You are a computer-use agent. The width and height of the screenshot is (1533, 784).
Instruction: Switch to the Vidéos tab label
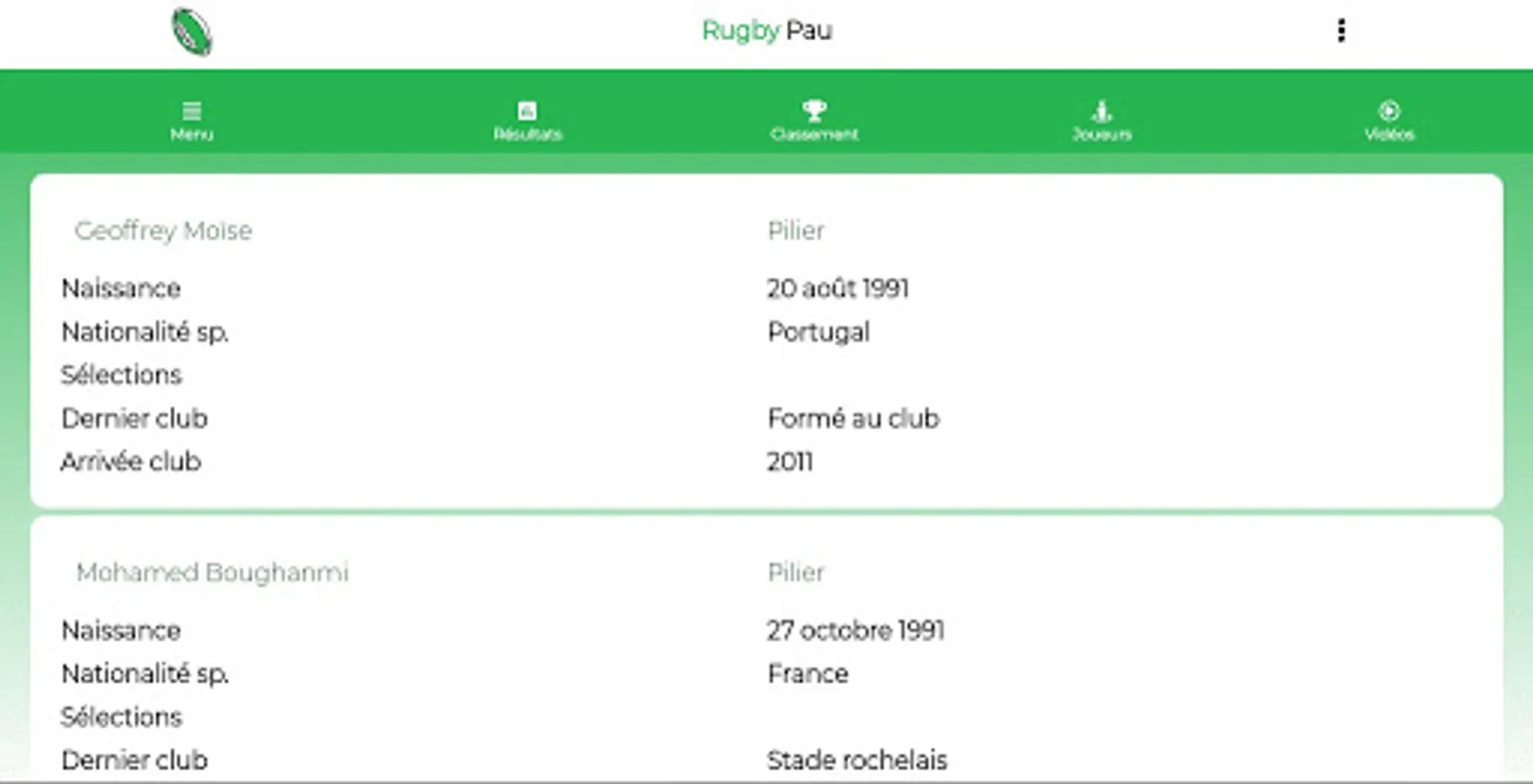(1388, 134)
